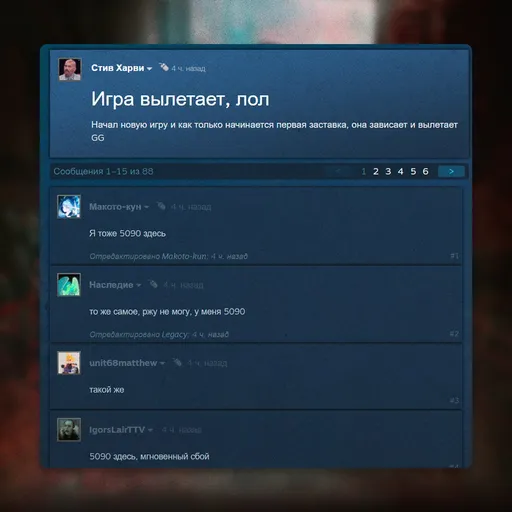Screen dimensions: 512x512
Task: Click comment 'то же самое, ржу не могу'
Action: [167, 312]
